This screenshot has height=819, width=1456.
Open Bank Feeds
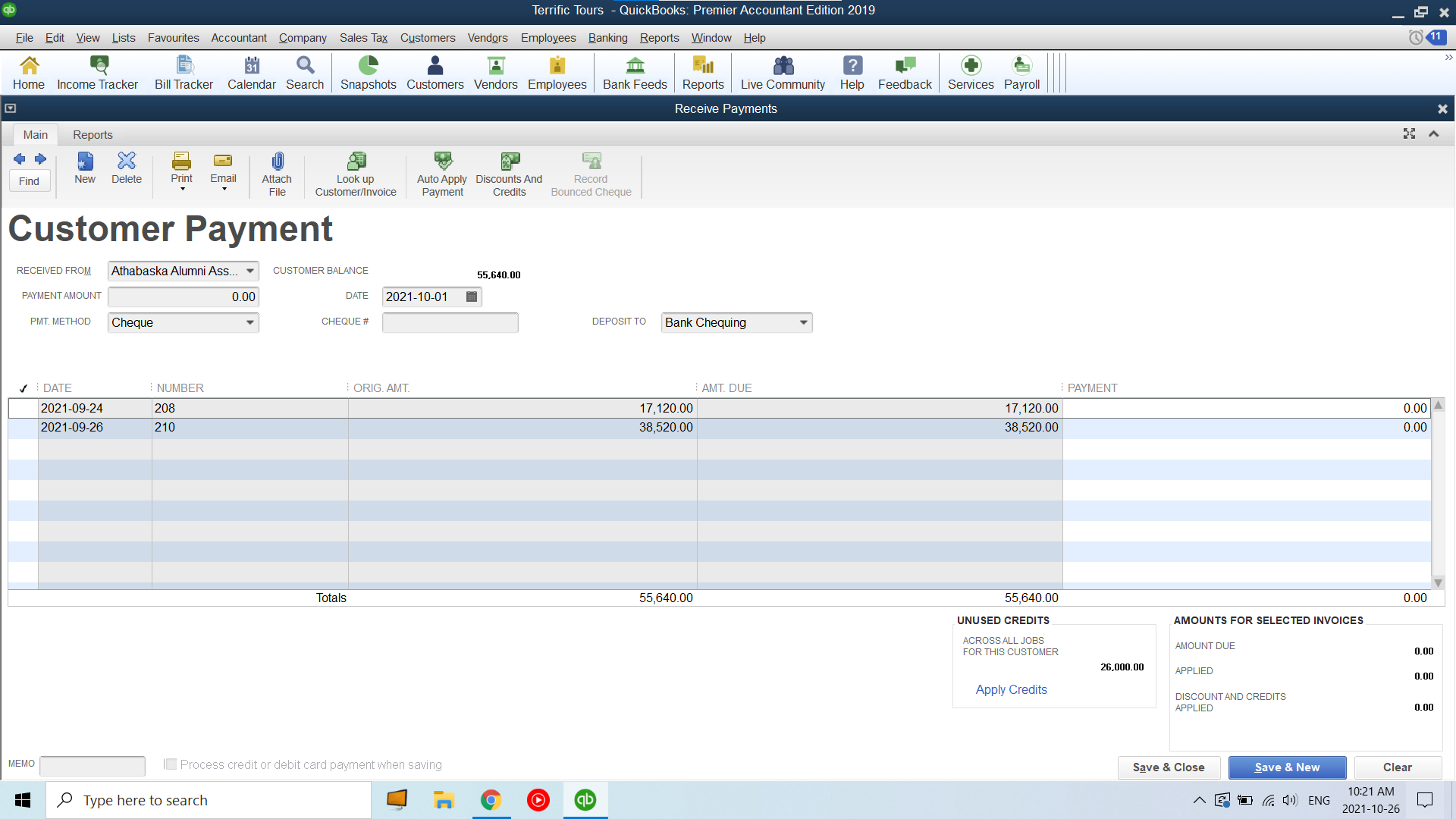(634, 72)
